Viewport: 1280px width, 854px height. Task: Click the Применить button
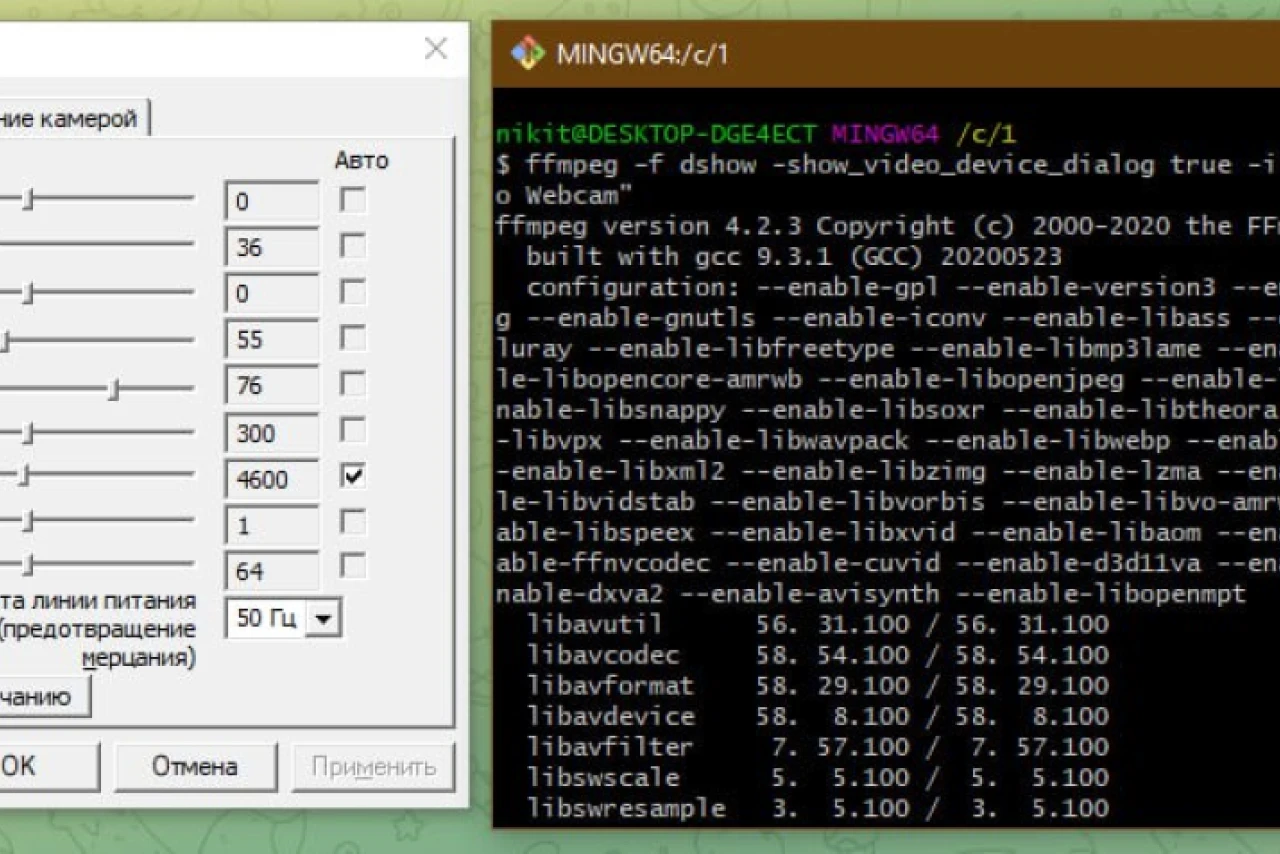374,767
